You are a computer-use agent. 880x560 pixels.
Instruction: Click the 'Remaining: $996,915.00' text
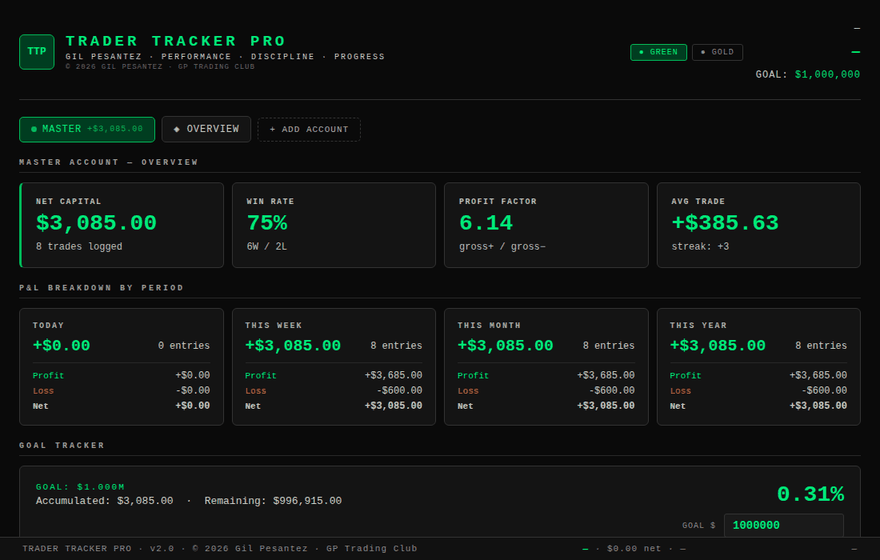click(273, 501)
